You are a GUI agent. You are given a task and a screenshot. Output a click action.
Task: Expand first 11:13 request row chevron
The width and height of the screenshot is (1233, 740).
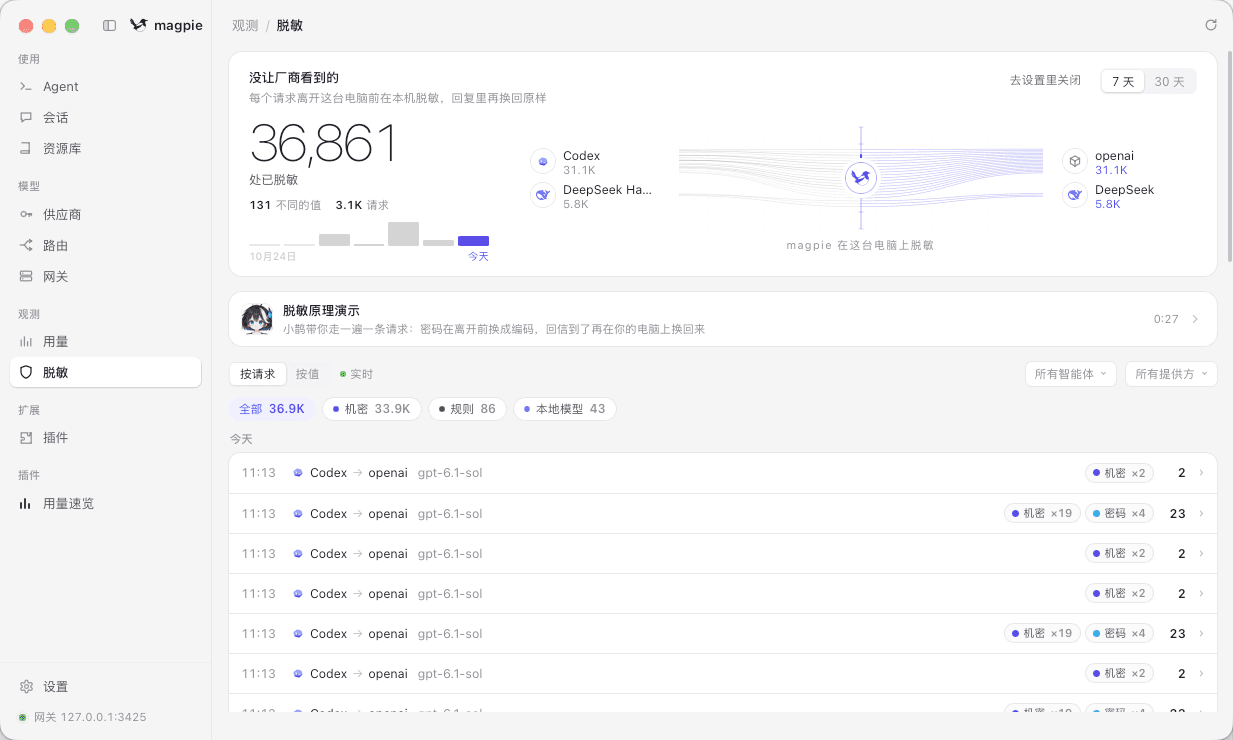[x=1201, y=473]
